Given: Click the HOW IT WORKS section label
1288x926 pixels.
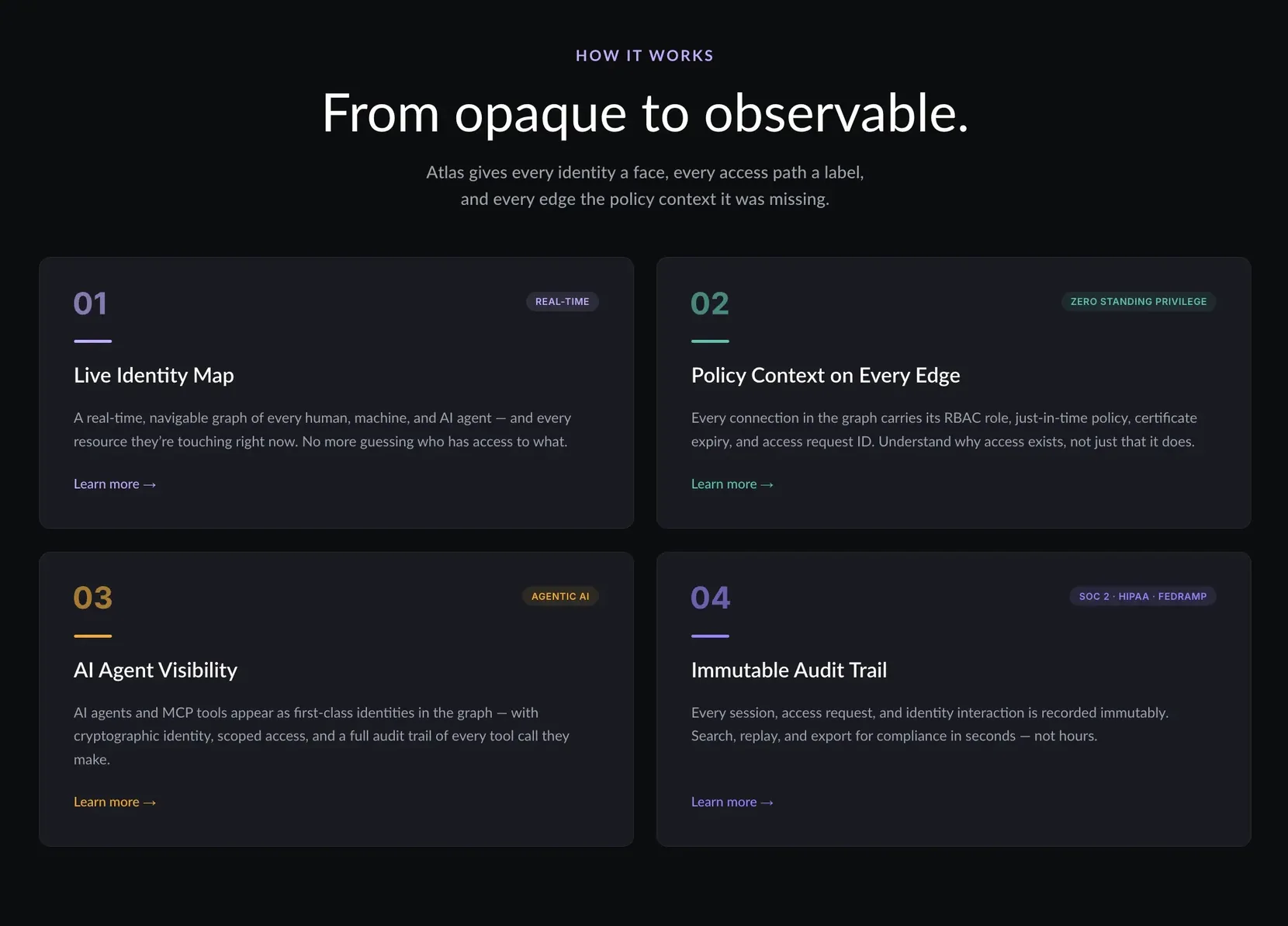Looking at the screenshot, I should tap(645, 56).
